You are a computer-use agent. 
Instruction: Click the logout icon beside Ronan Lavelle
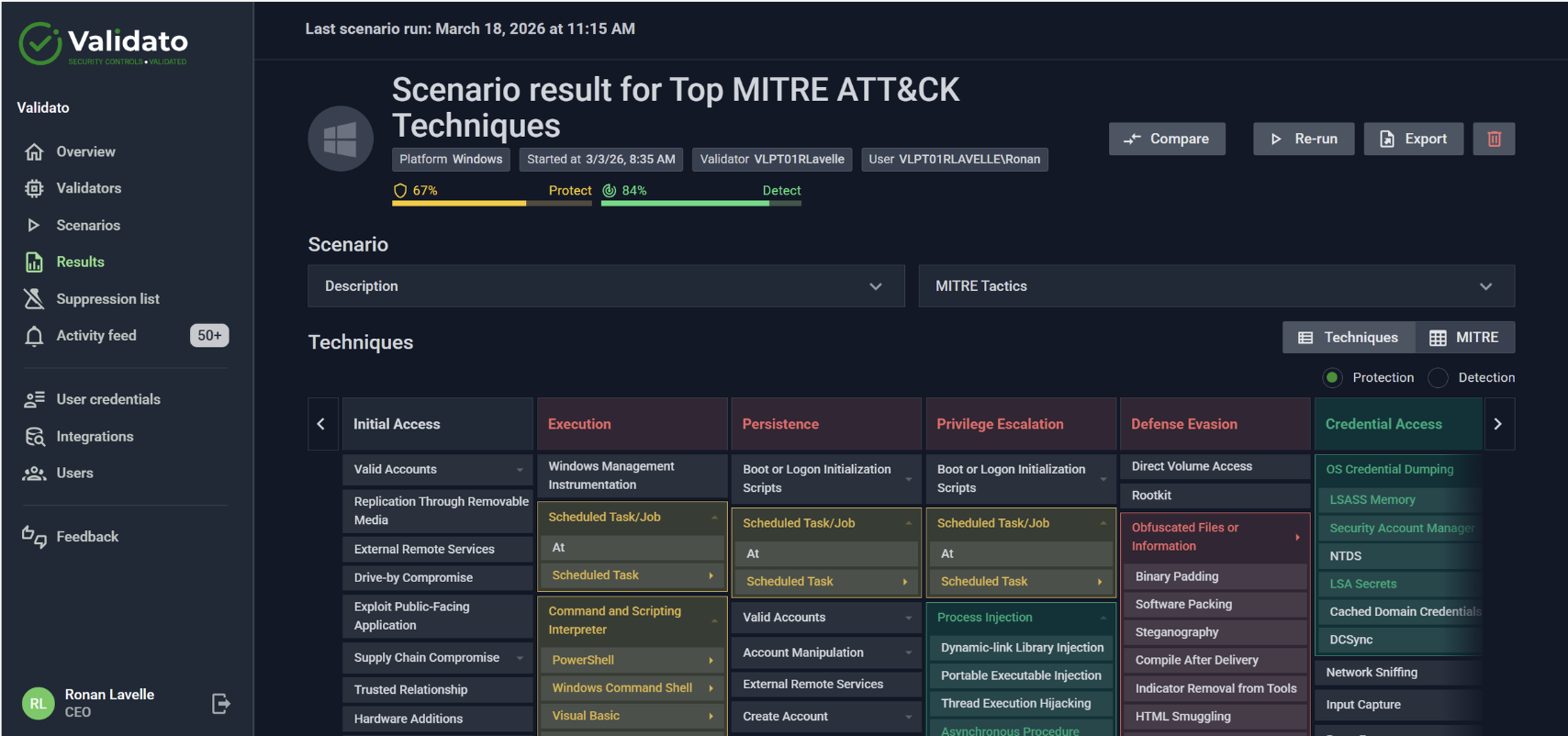220,703
